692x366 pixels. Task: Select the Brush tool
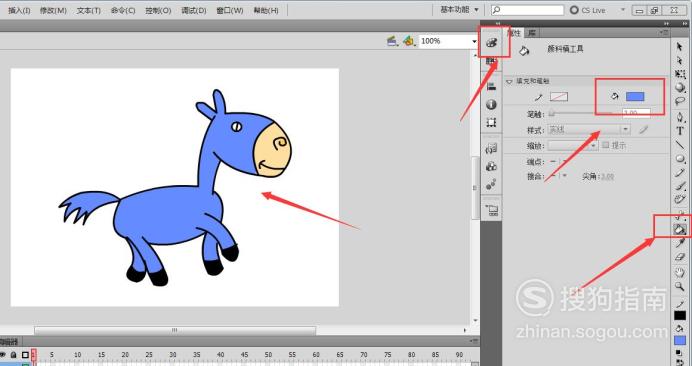click(x=680, y=186)
